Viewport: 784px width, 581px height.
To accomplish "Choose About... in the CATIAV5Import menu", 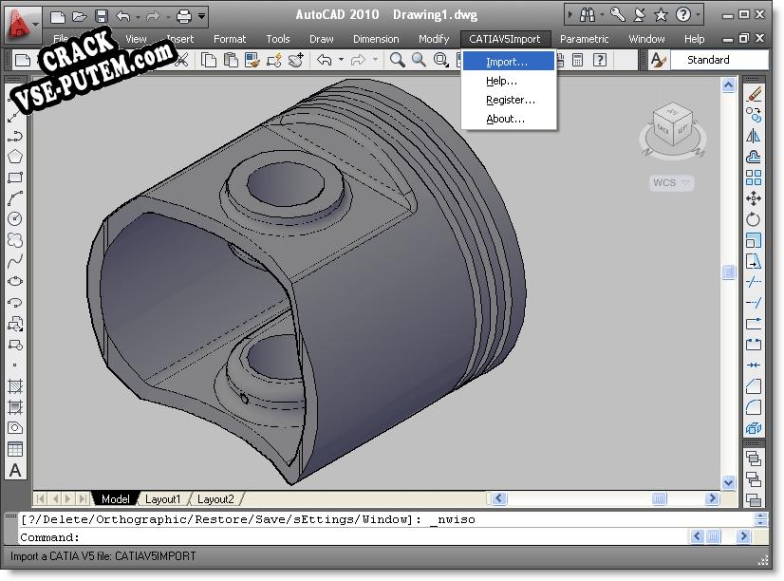I will point(508,119).
